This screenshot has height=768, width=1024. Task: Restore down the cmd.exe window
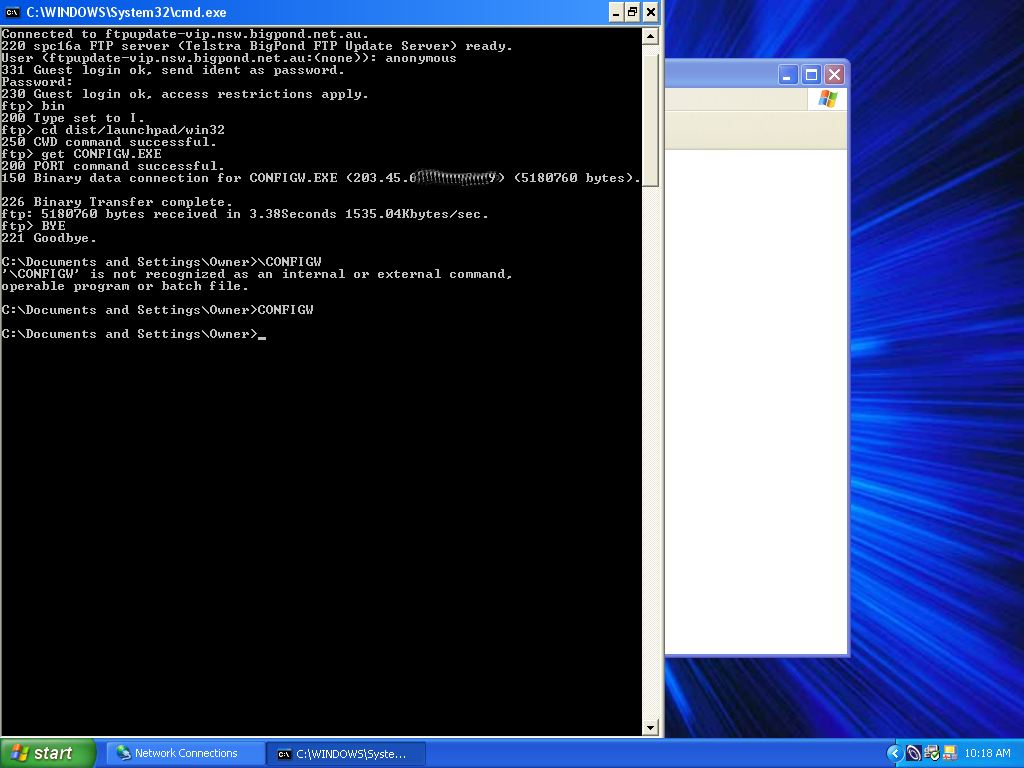[x=633, y=12]
